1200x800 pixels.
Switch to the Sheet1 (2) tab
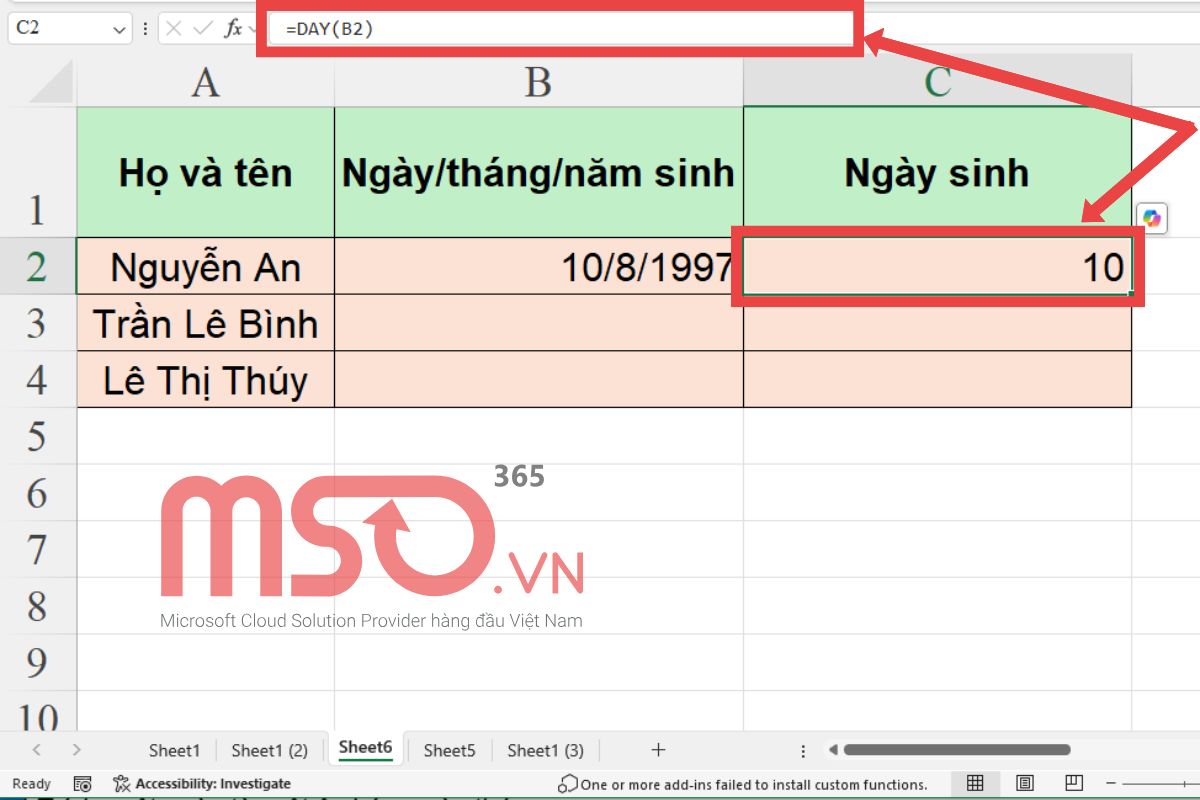tap(270, 750)
